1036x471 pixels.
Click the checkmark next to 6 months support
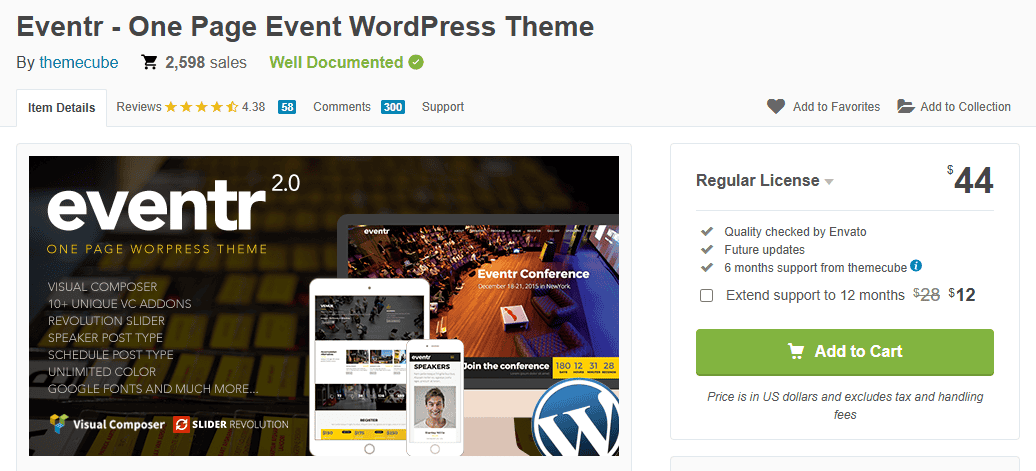click(x=707, y=268)
